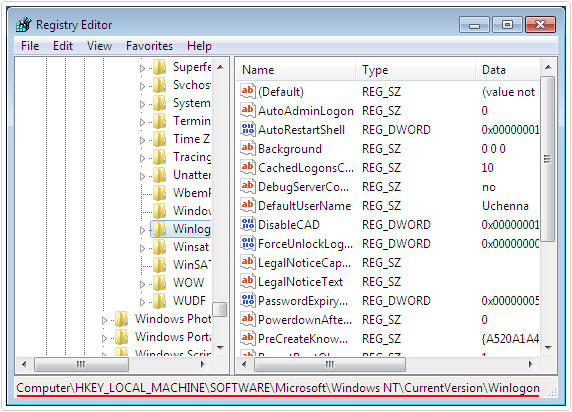Expand the WUDF key arrow
This screenshot has height=412, width=572.
[x=142, y=302]
